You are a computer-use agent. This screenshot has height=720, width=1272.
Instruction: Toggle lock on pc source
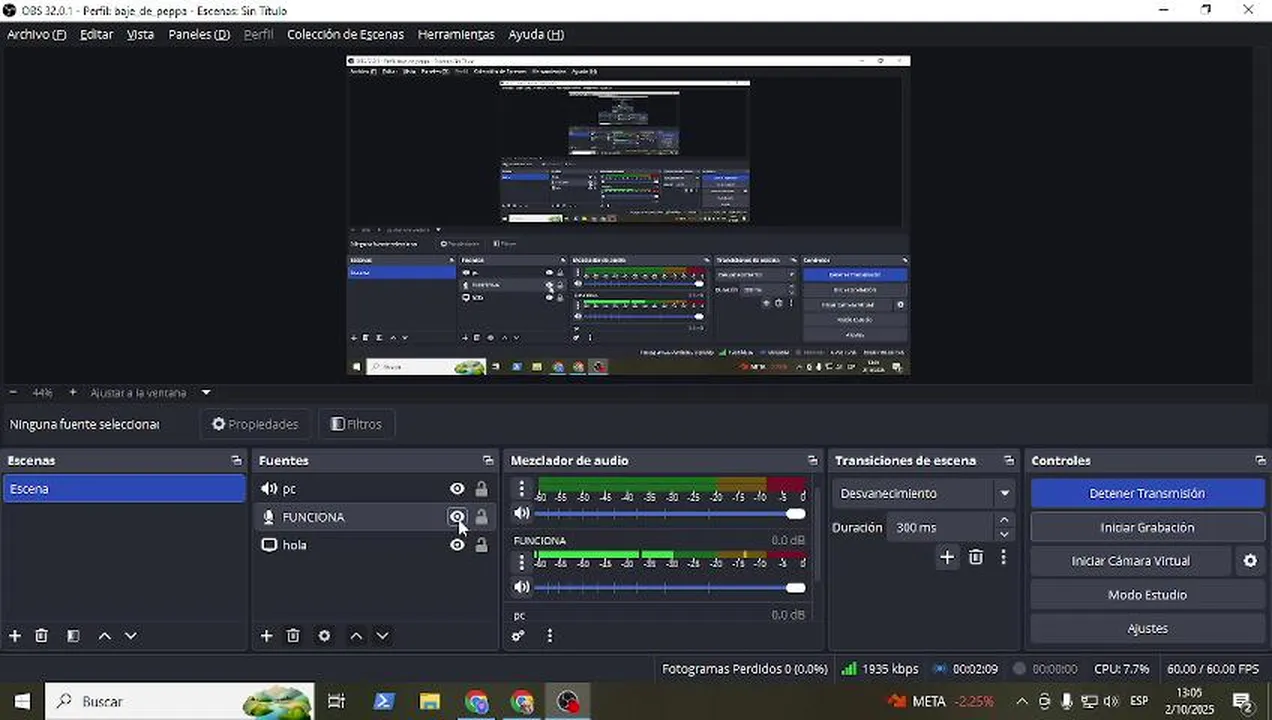[481, 489]
